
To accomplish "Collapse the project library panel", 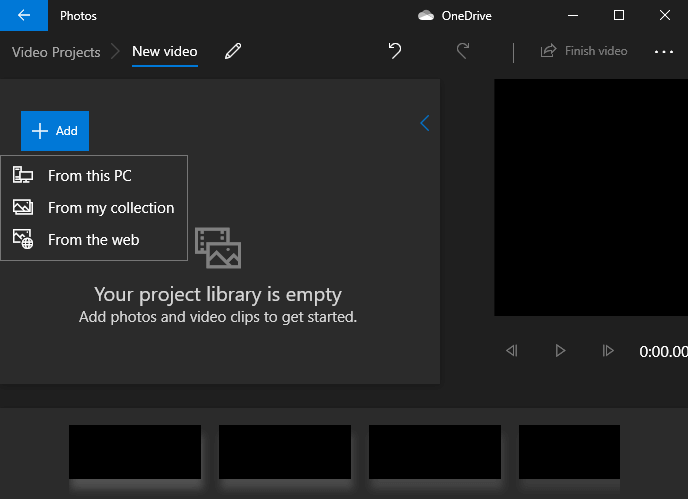I will [425, 123].
